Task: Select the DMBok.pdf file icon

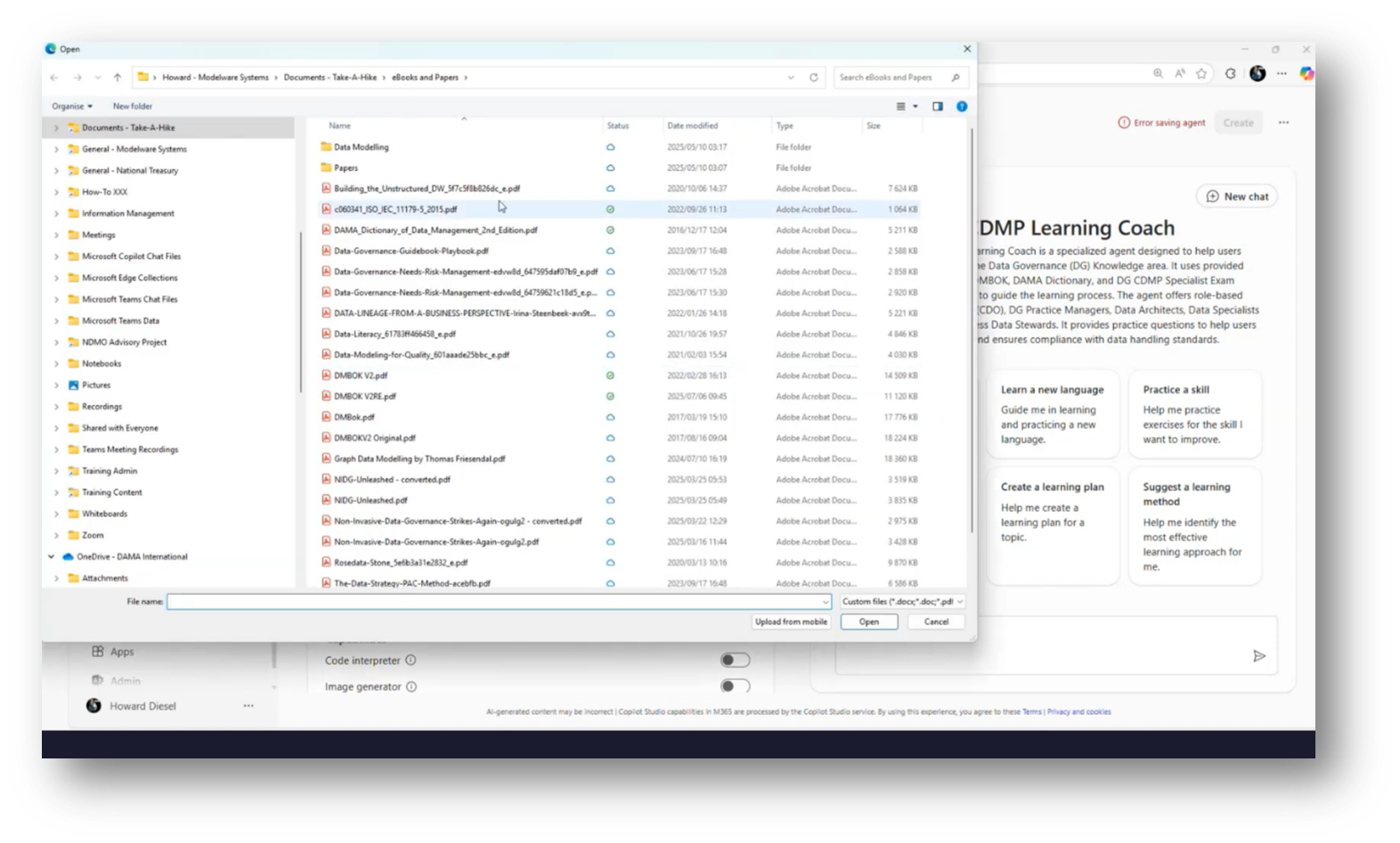Action: tap(327, 417)
